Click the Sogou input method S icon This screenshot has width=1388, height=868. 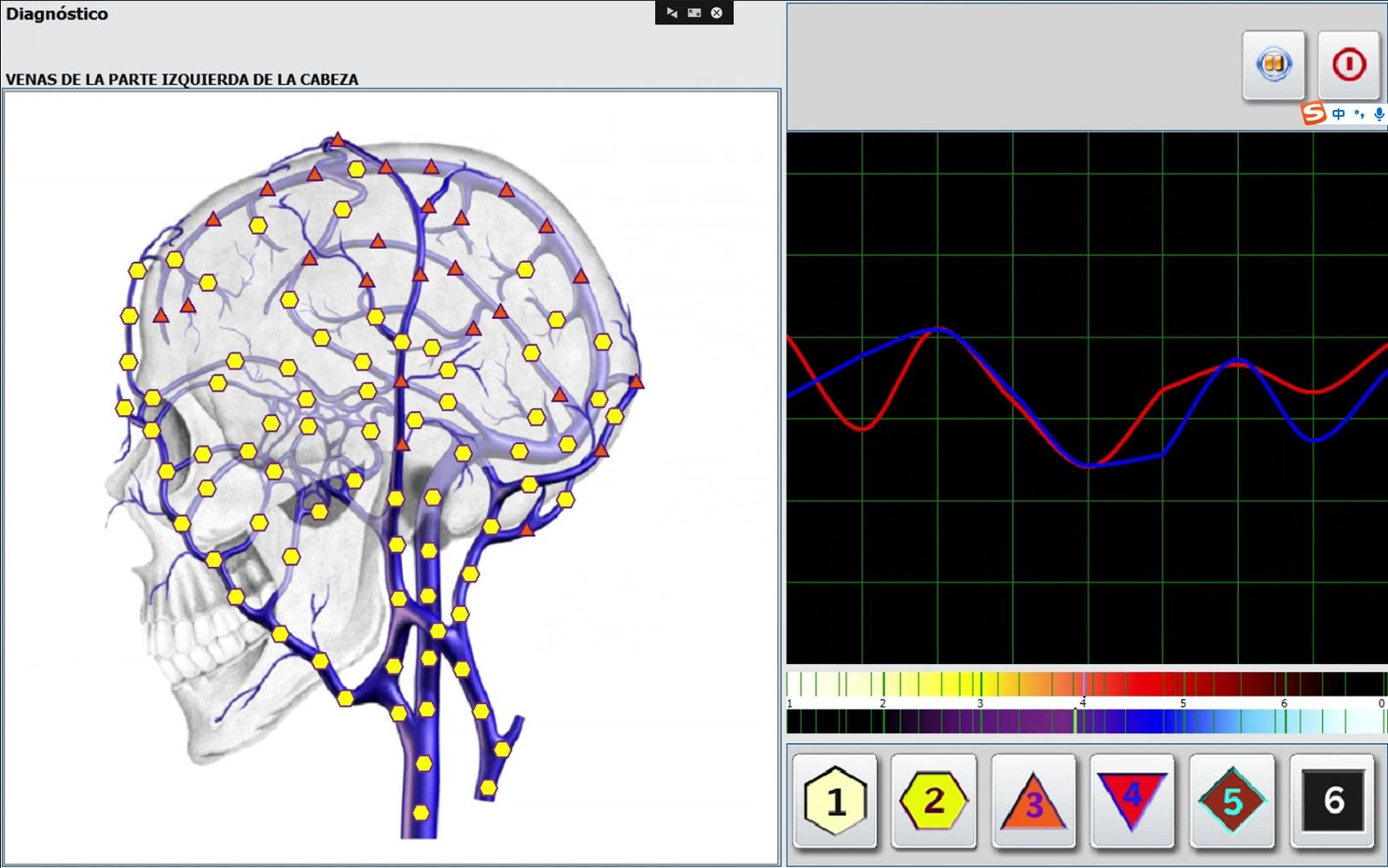(x=1313, y=113)
